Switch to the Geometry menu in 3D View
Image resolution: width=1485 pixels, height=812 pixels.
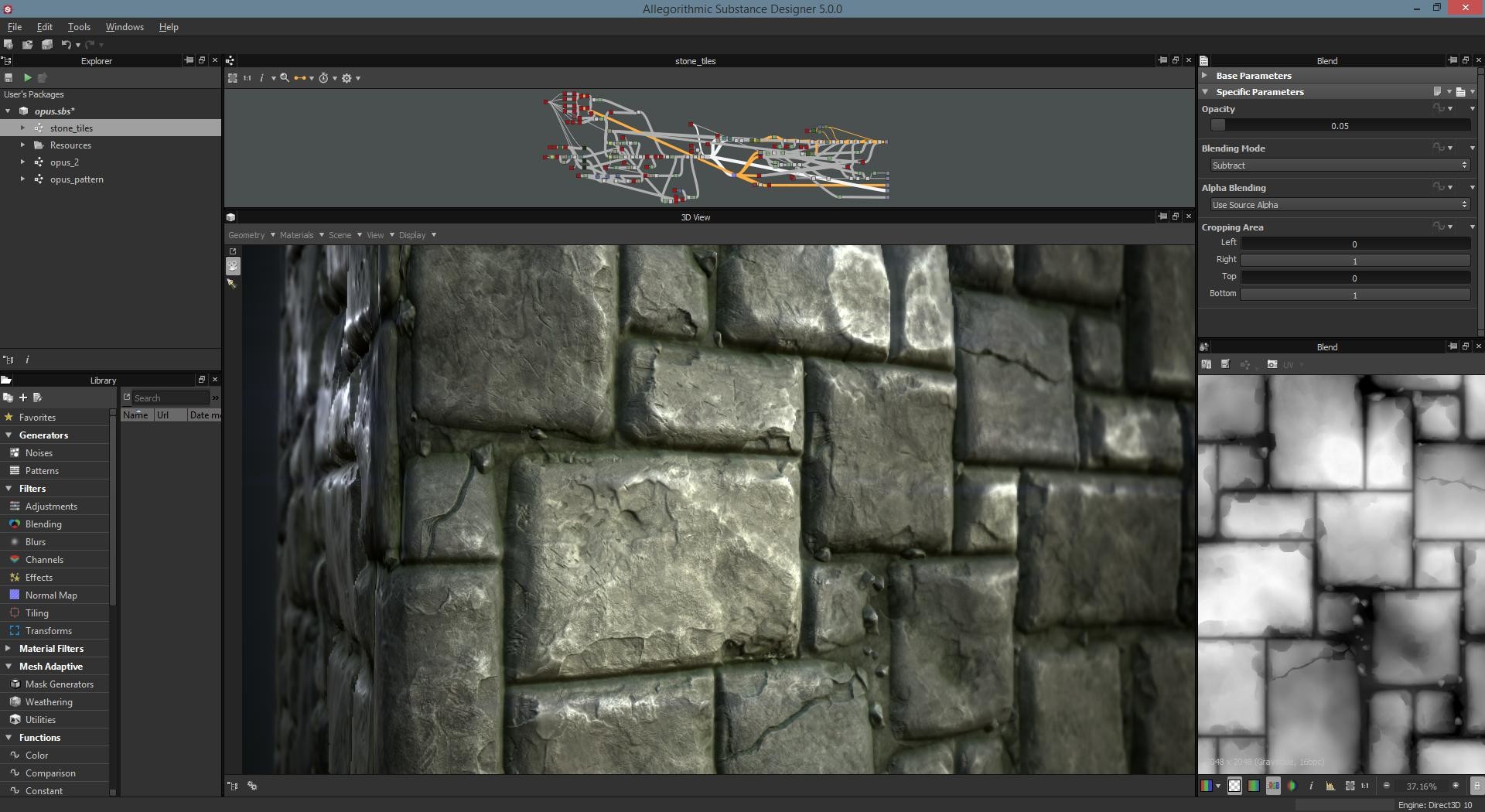point(247,234)
